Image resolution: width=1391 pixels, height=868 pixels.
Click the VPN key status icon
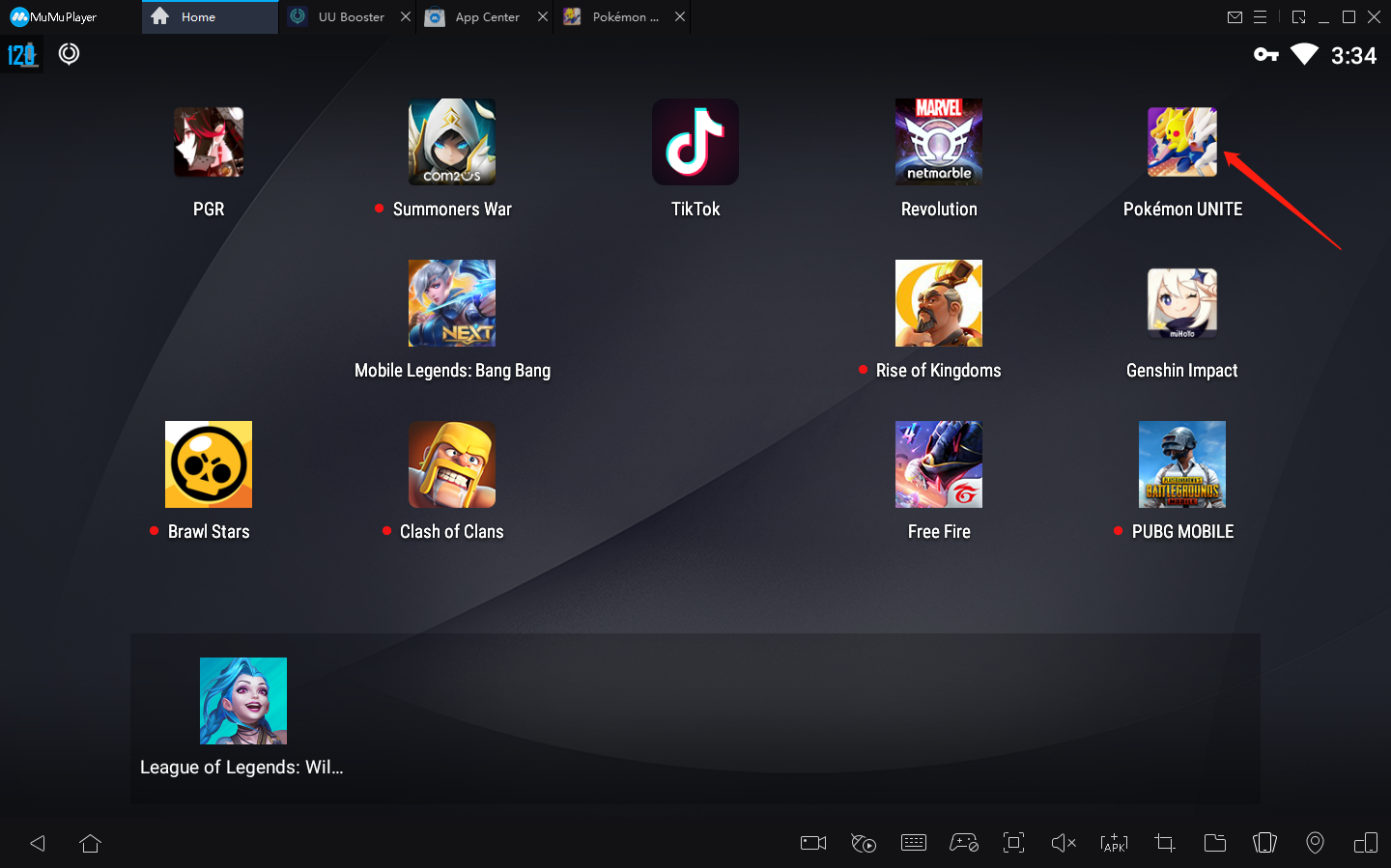pyautogui.click(x=1266, y=55)
